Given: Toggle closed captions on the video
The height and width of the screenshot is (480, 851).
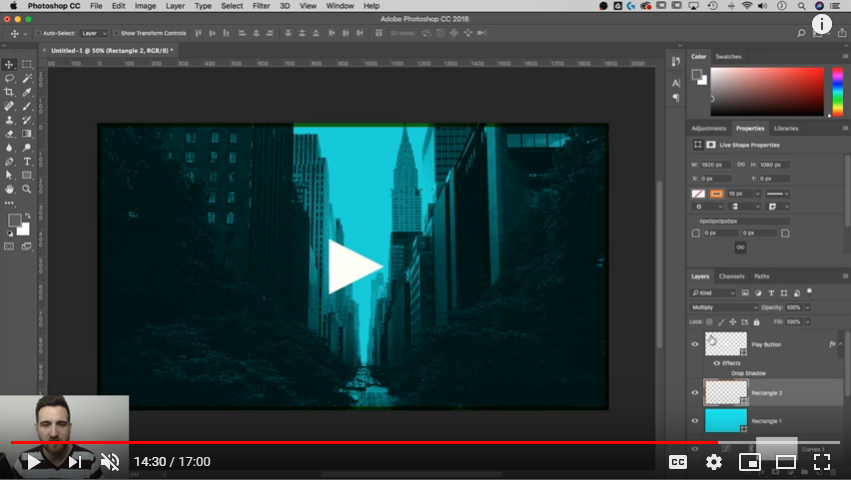Looking at the screenshot, I should click(x=678, y=462).
